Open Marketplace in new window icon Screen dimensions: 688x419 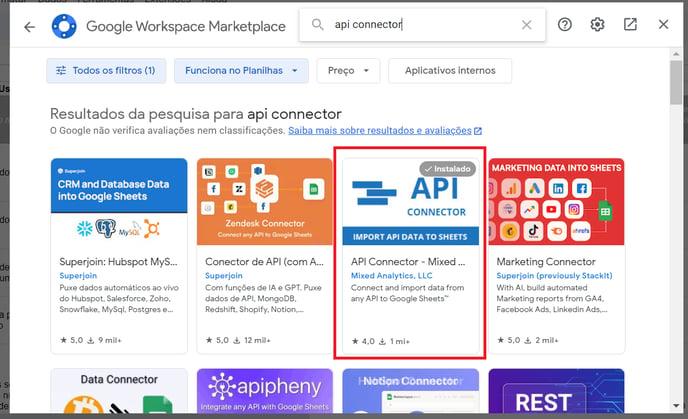pos(631,24)
